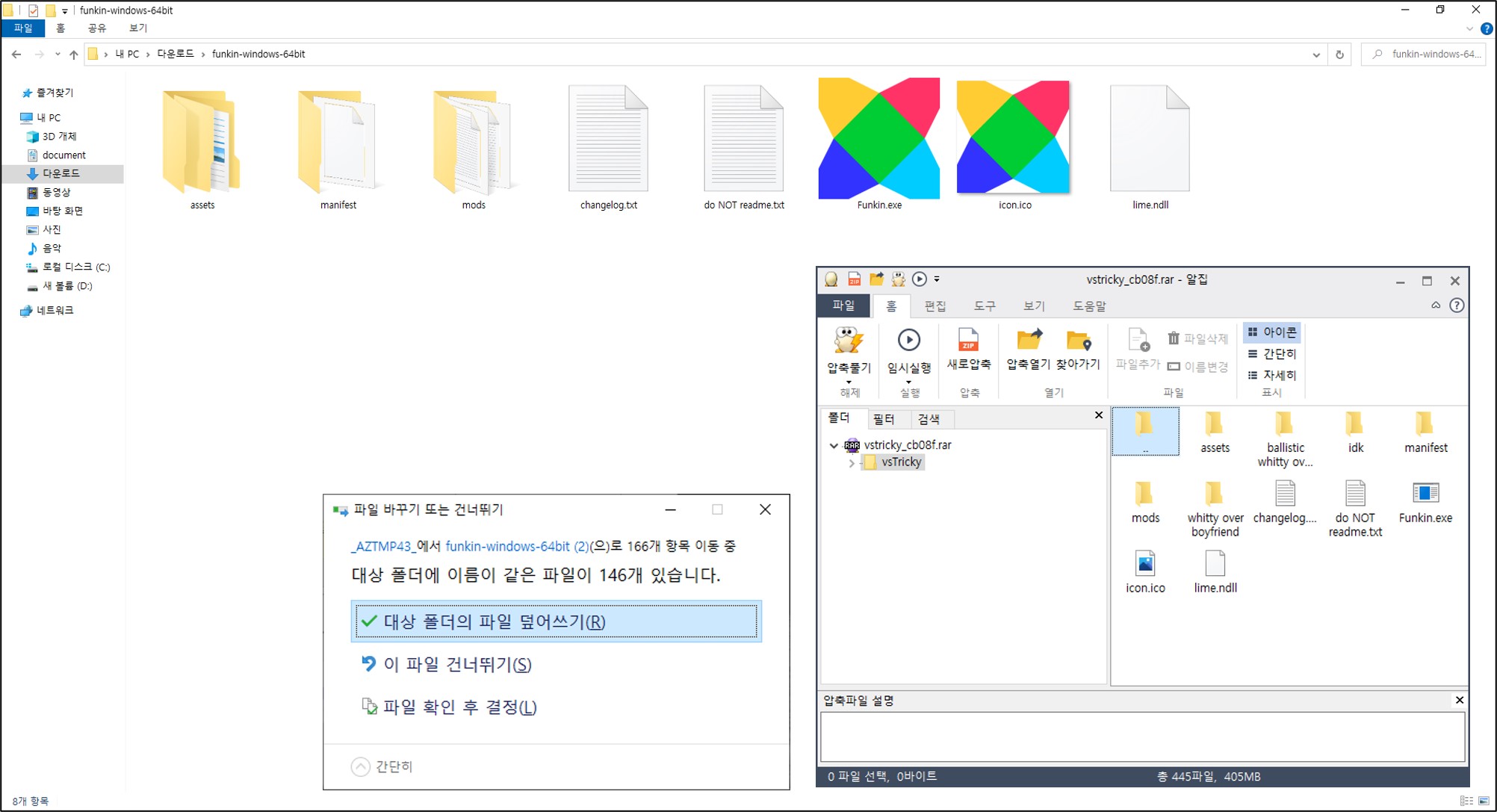Switch to the 필터 panel tab
The height and width of the screenshot is (812, 1497).
tap(884, 420)
